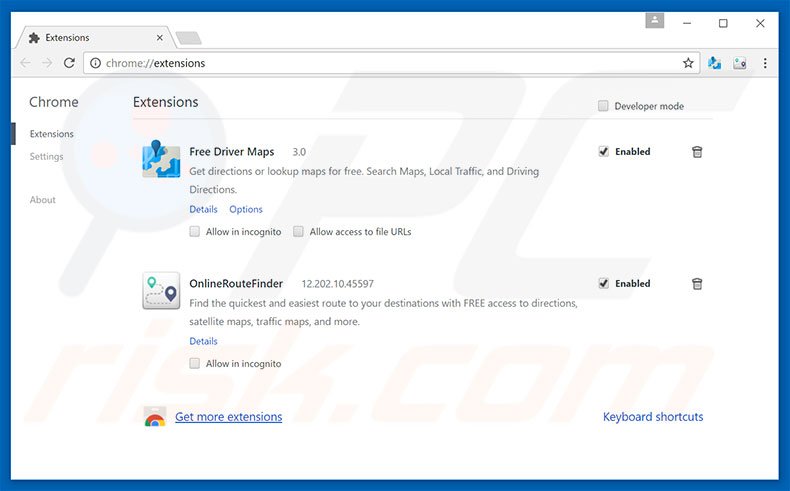The image size is (790, 491).
Task: Open the Chrome three-dot menu
Action: [x=765, y=63]
